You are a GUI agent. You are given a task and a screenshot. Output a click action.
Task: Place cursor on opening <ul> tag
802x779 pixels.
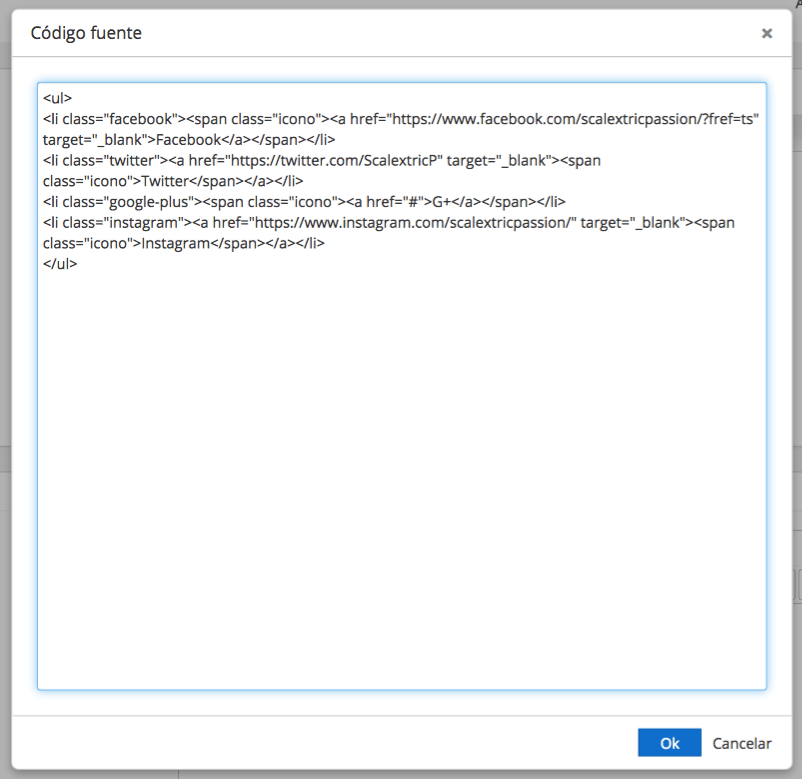tap(57, 98)
